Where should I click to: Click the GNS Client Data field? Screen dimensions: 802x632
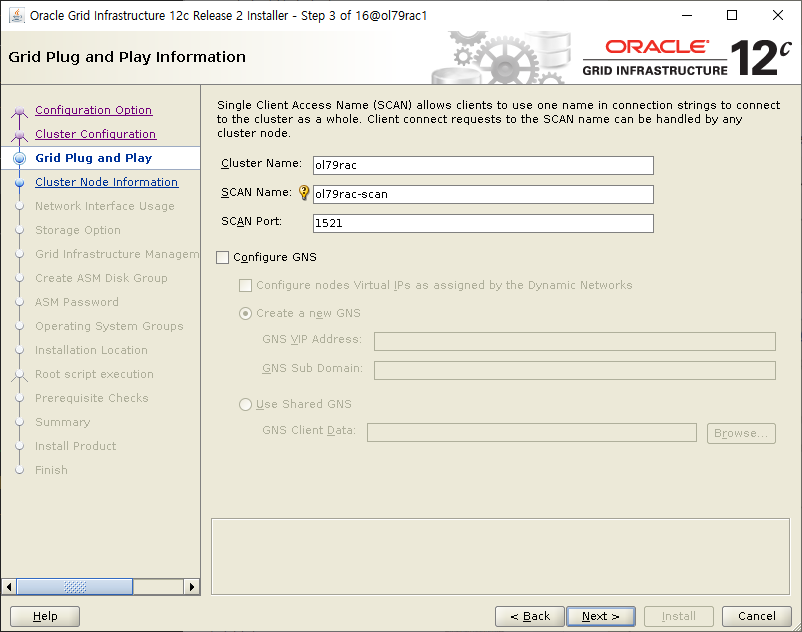coord(532,433)
